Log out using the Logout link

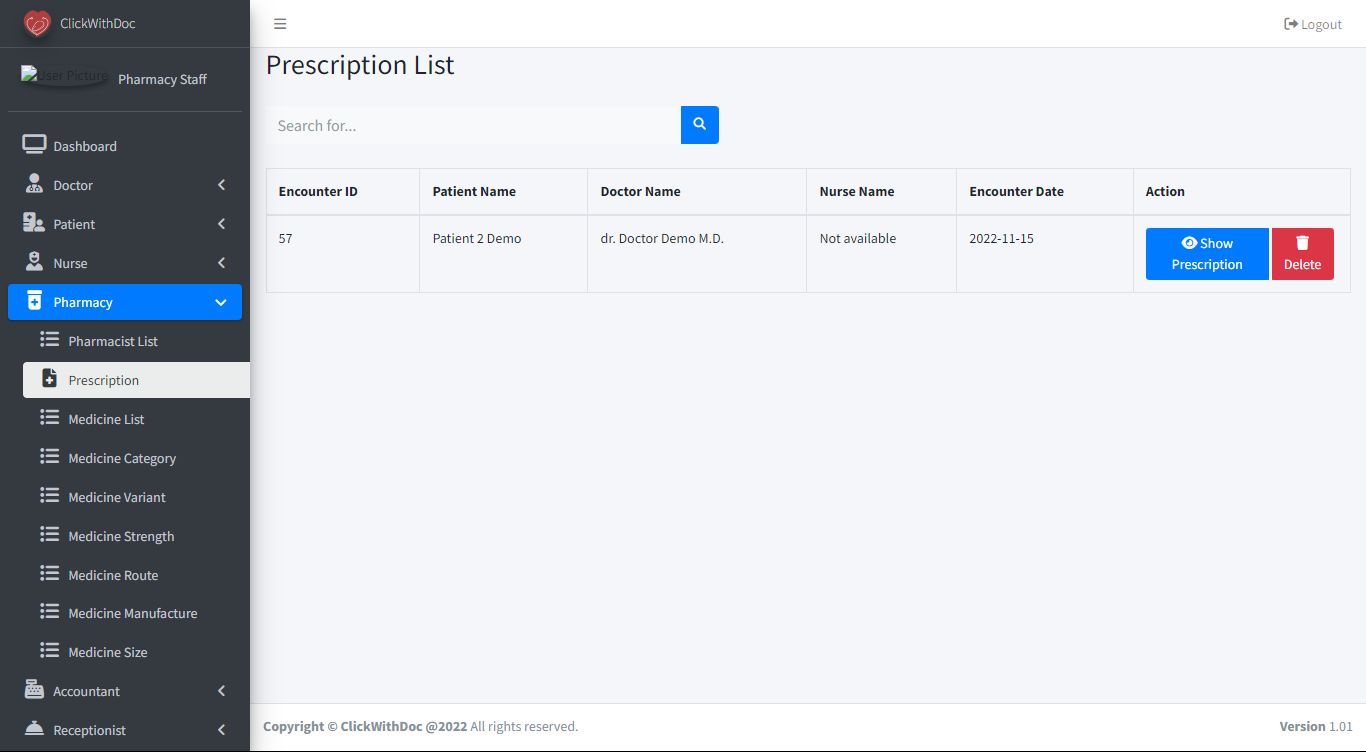coord(1312,24)
